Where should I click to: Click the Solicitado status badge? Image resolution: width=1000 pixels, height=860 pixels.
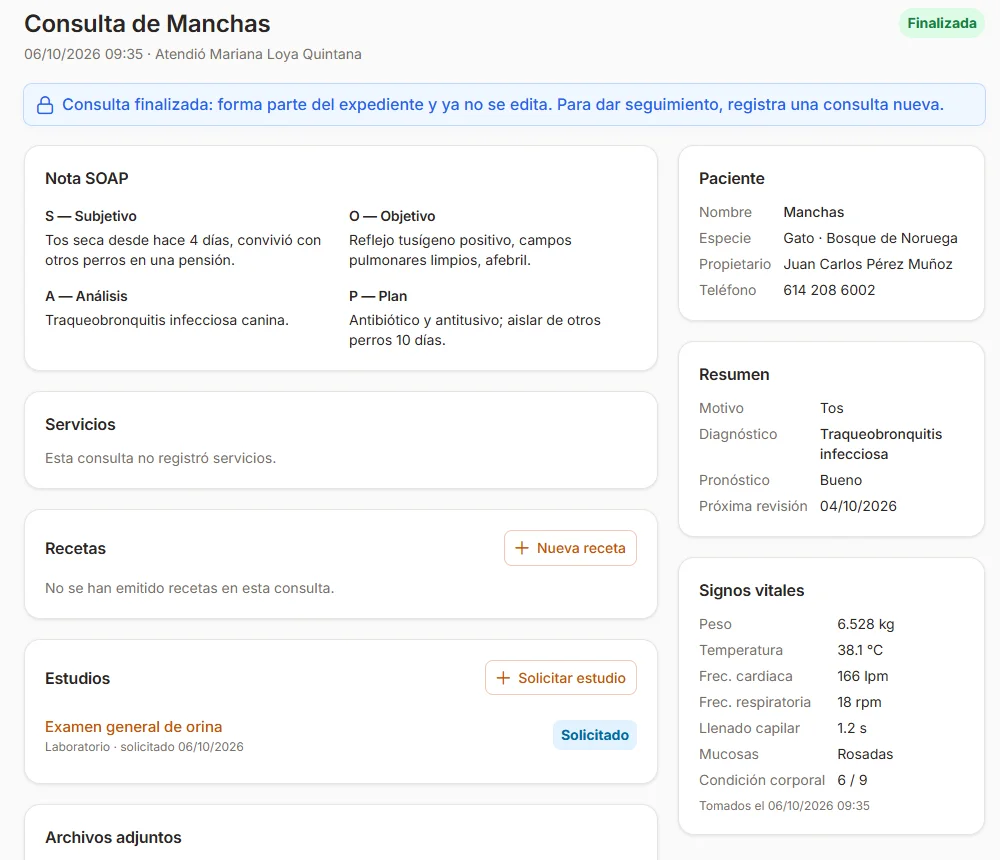594,735
